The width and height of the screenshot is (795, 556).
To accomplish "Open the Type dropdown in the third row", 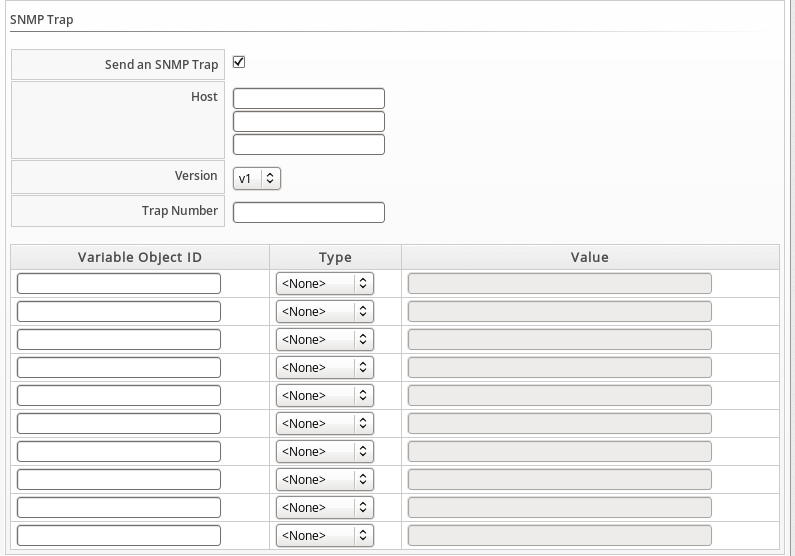I will pyautogui.click(x=324, y=340).
